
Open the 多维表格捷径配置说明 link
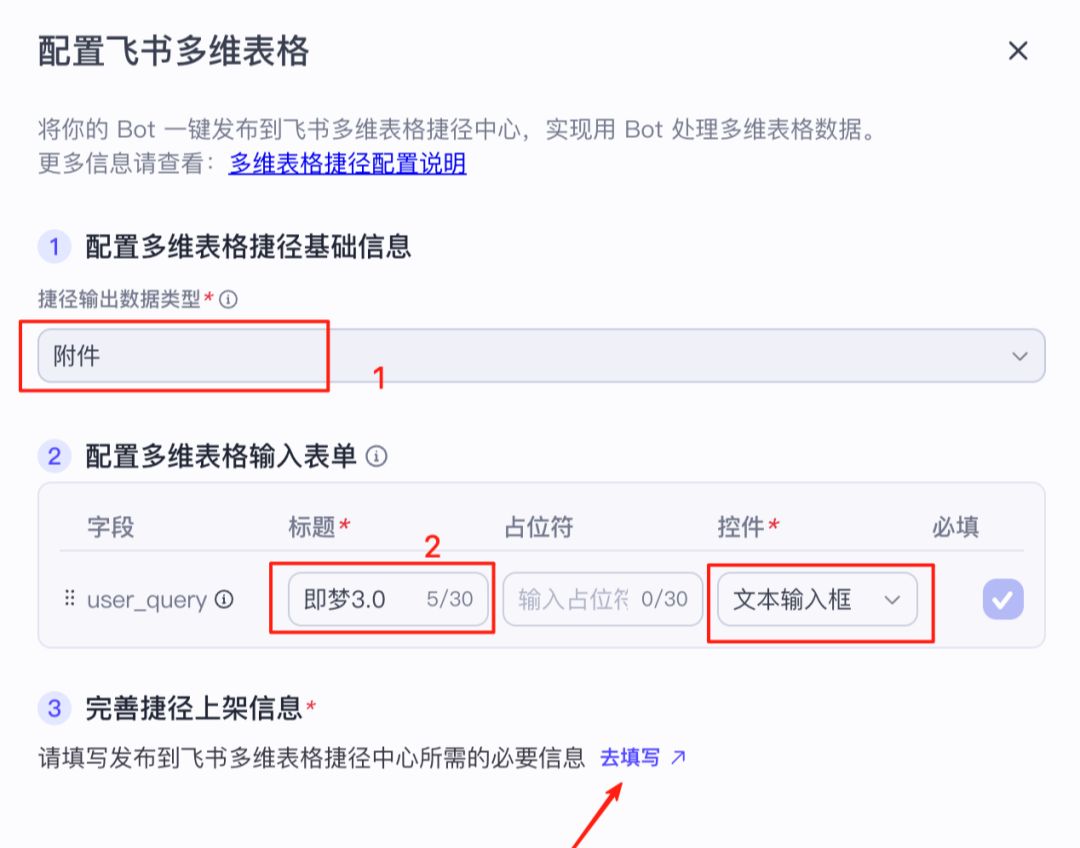click(346, 165)
